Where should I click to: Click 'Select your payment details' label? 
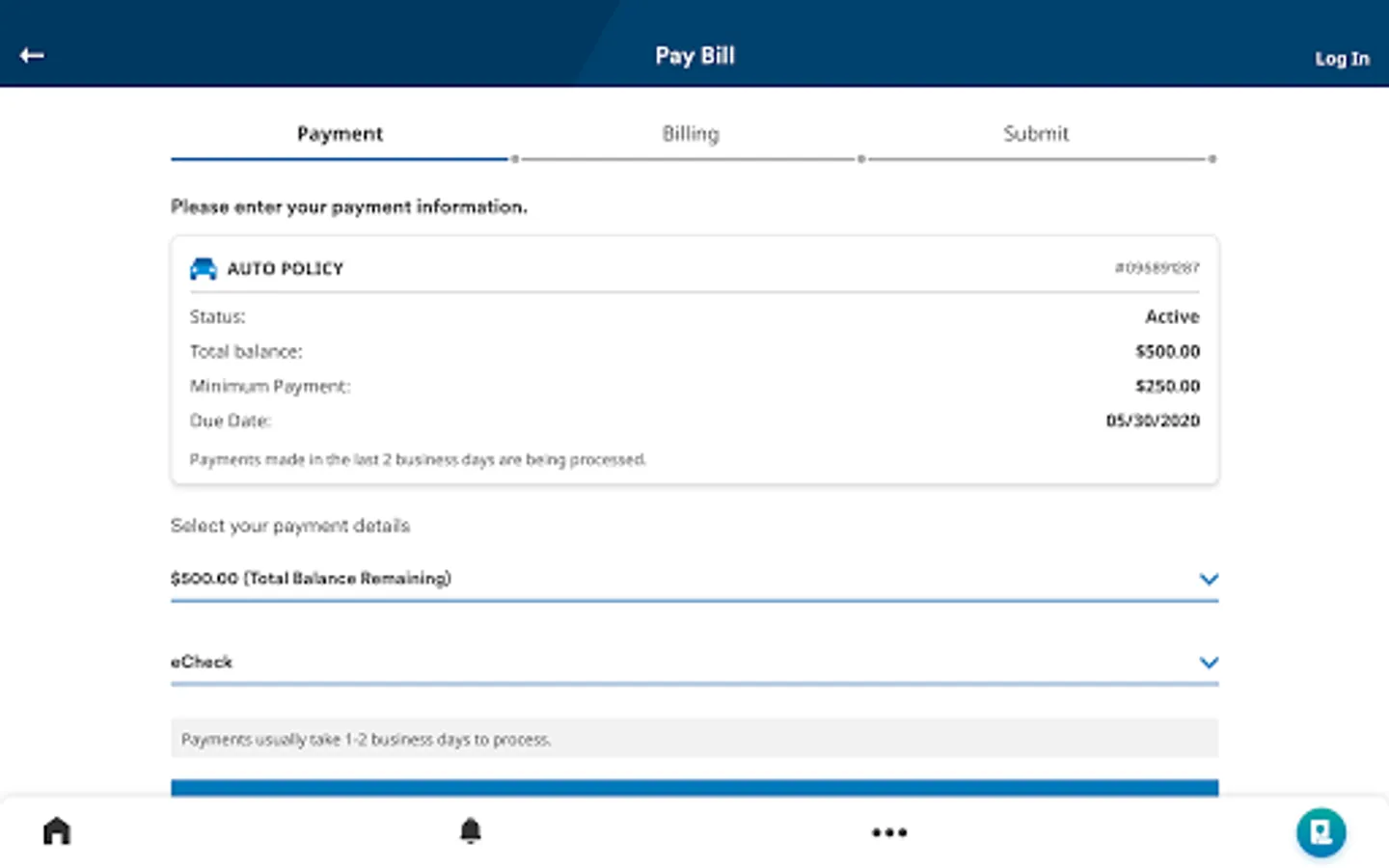(x=290, y=526)
